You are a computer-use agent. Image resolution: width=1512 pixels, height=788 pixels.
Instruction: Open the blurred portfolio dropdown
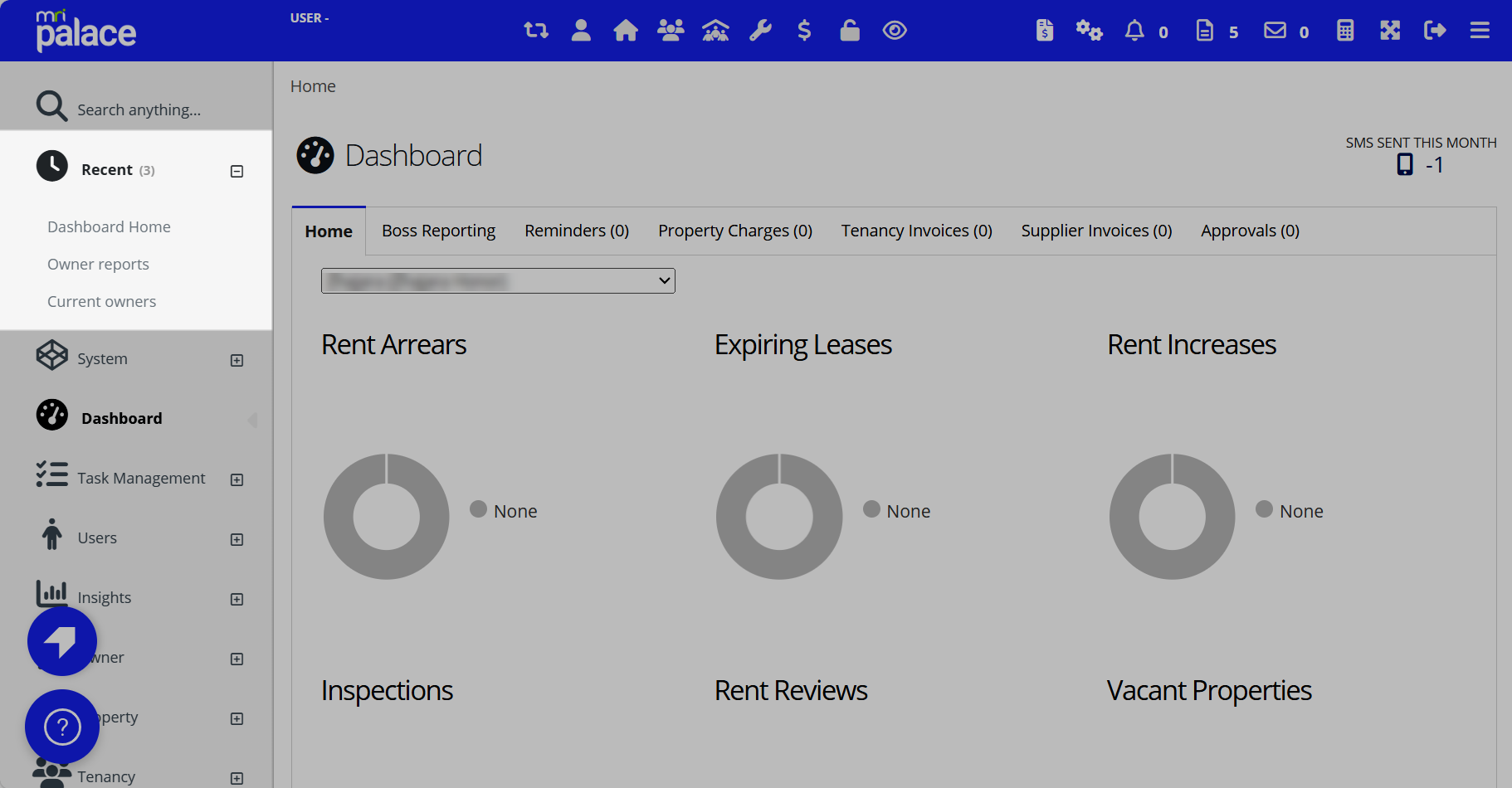pyautogui.click(x=498, y=280)
